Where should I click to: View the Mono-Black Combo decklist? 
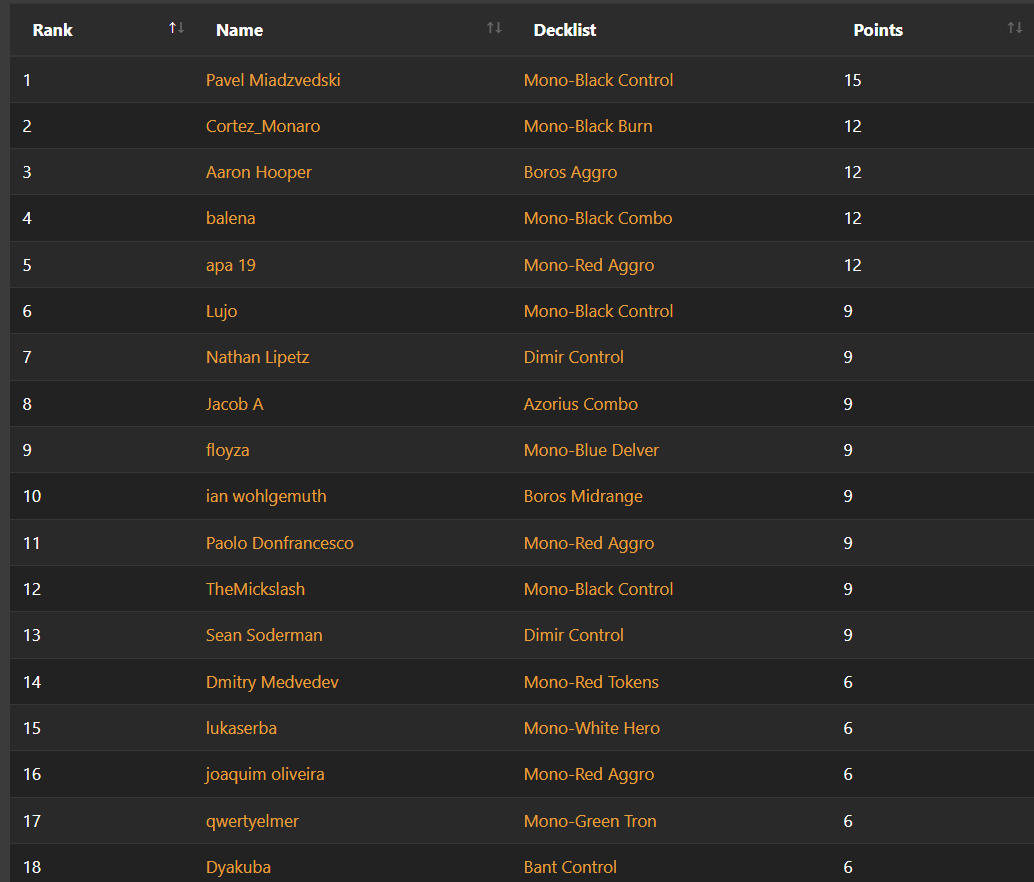coord(597,218)
